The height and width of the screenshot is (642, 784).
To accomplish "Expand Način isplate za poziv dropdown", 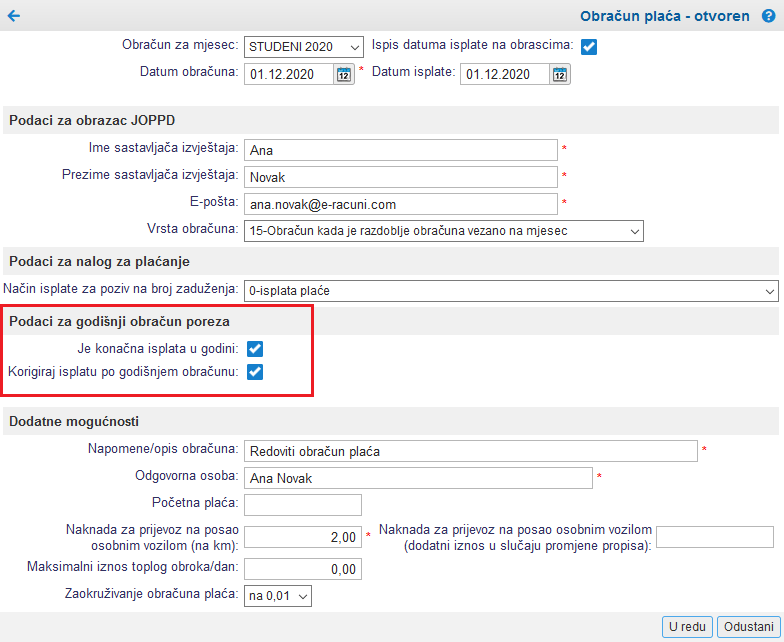I will [511, 291].
